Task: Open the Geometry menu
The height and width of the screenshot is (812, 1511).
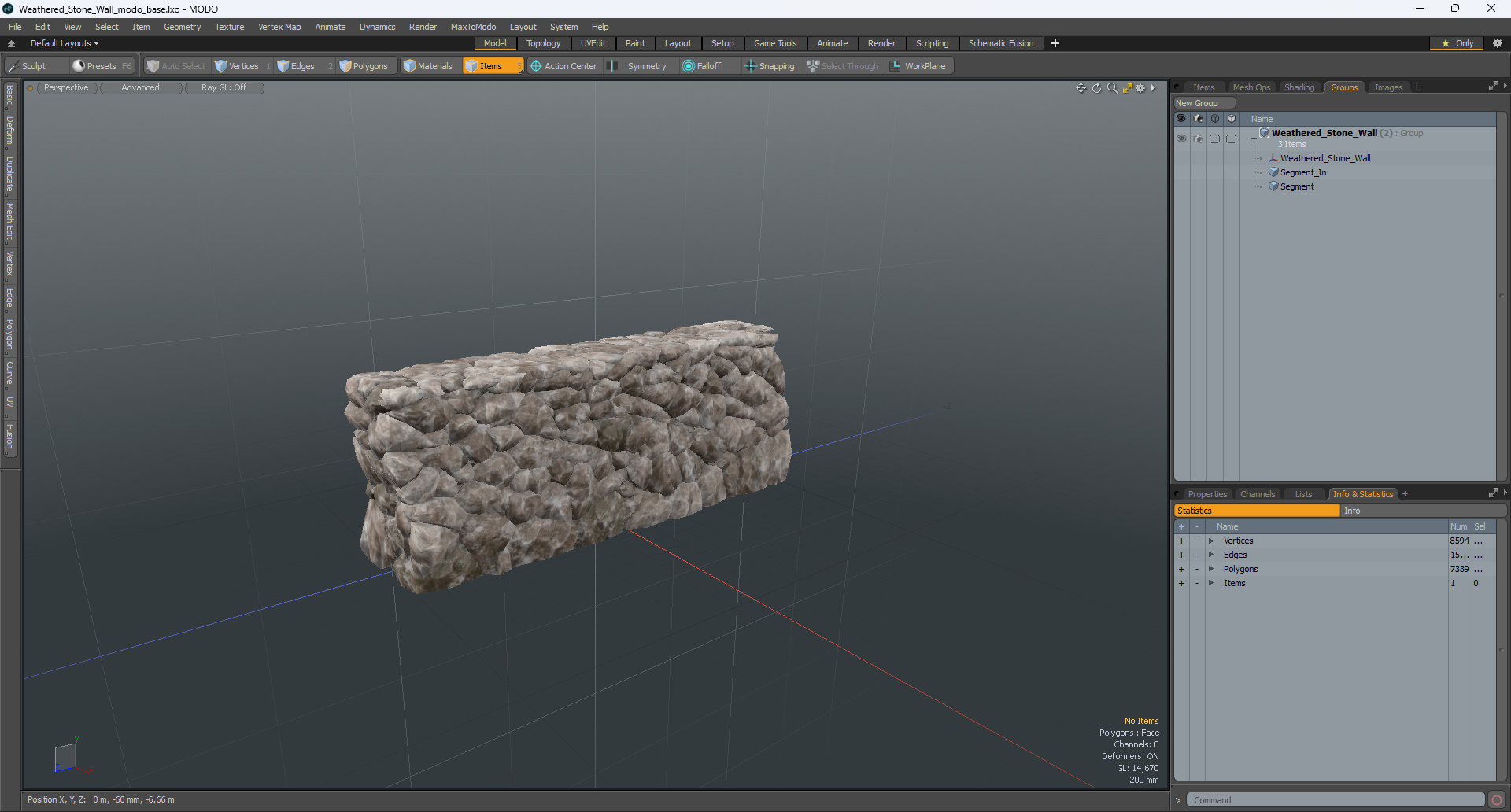Action: point(182,27)
